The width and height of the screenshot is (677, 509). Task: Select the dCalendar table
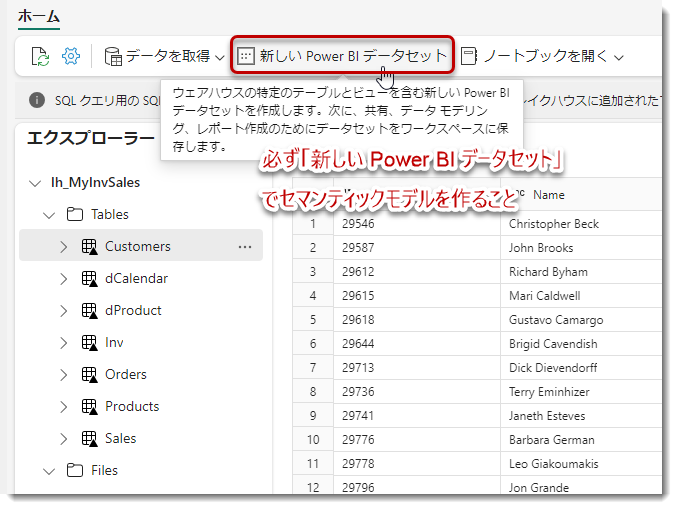[x=136, y=278]
